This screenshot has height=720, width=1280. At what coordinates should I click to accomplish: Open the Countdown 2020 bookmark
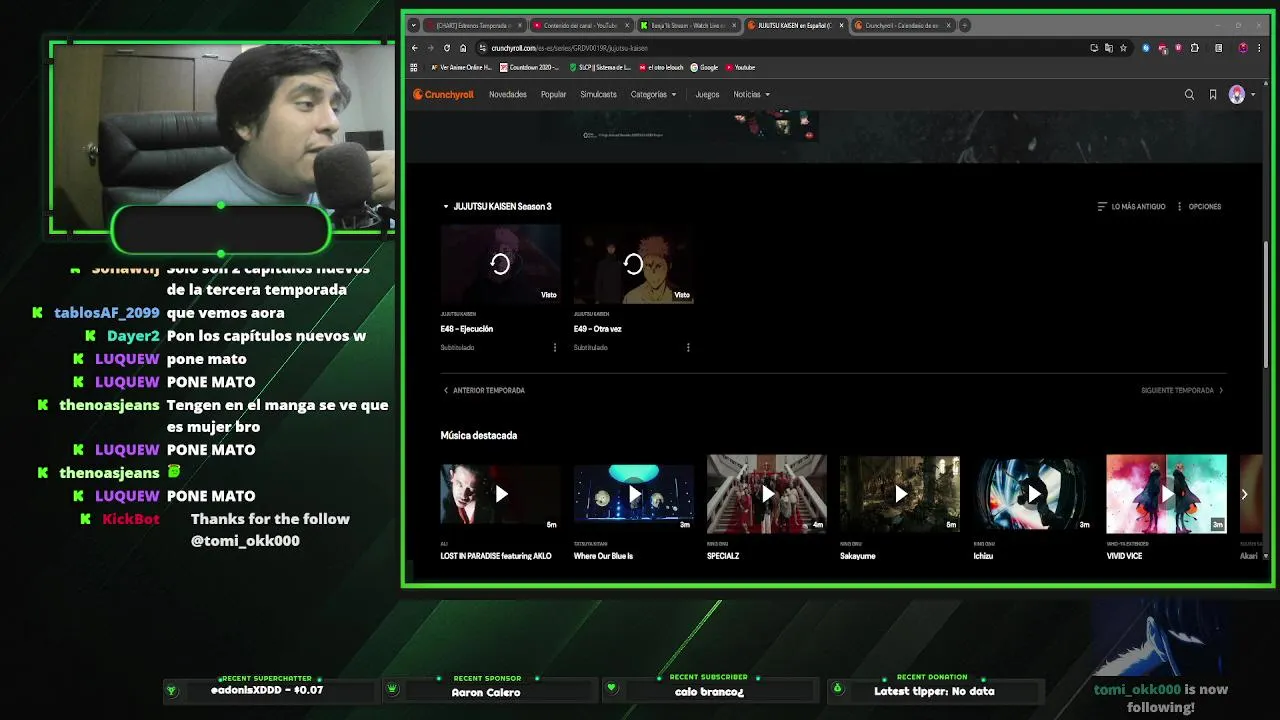pyautogui.click(x=529, y=67)
